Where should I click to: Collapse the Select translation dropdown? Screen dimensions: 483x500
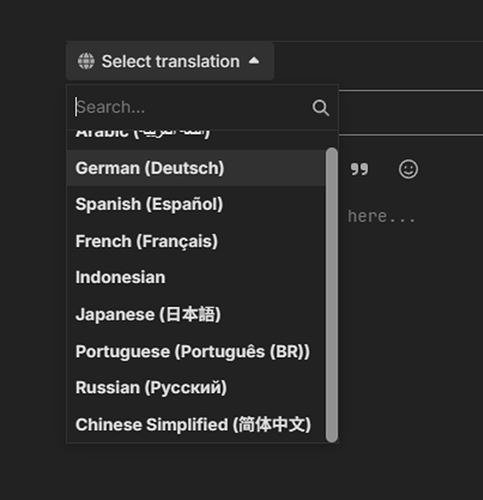170,61
